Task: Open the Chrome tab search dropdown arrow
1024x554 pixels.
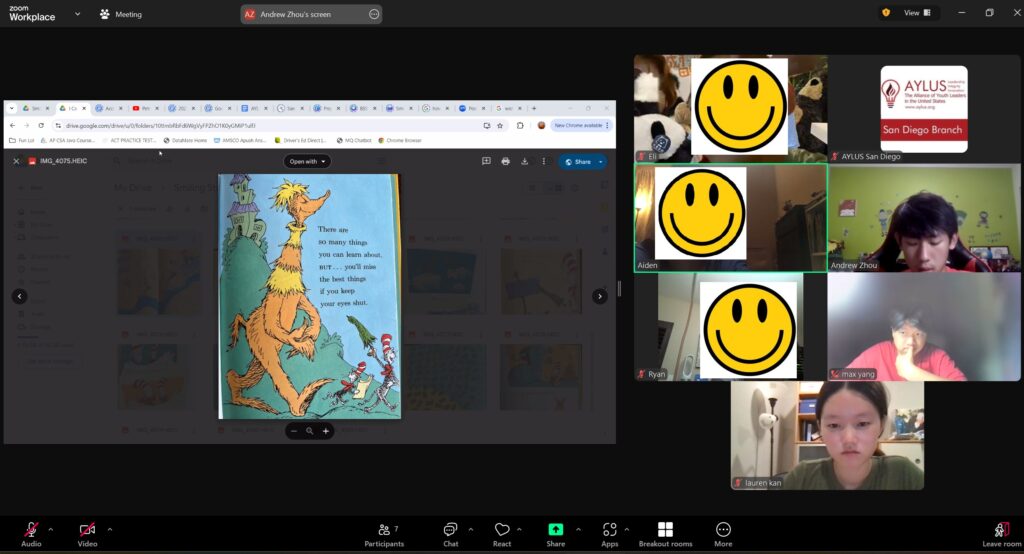Action: coord(12,108)
